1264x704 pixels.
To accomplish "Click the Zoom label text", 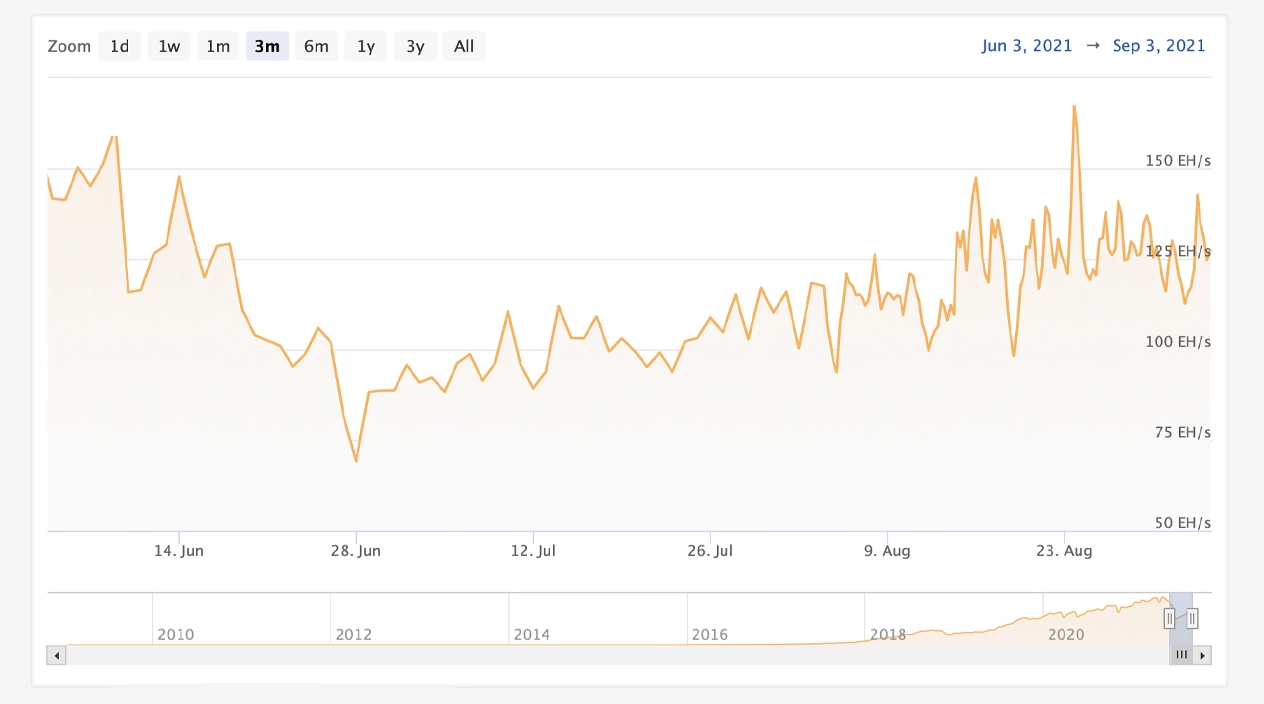I will (x=69, y=46).
